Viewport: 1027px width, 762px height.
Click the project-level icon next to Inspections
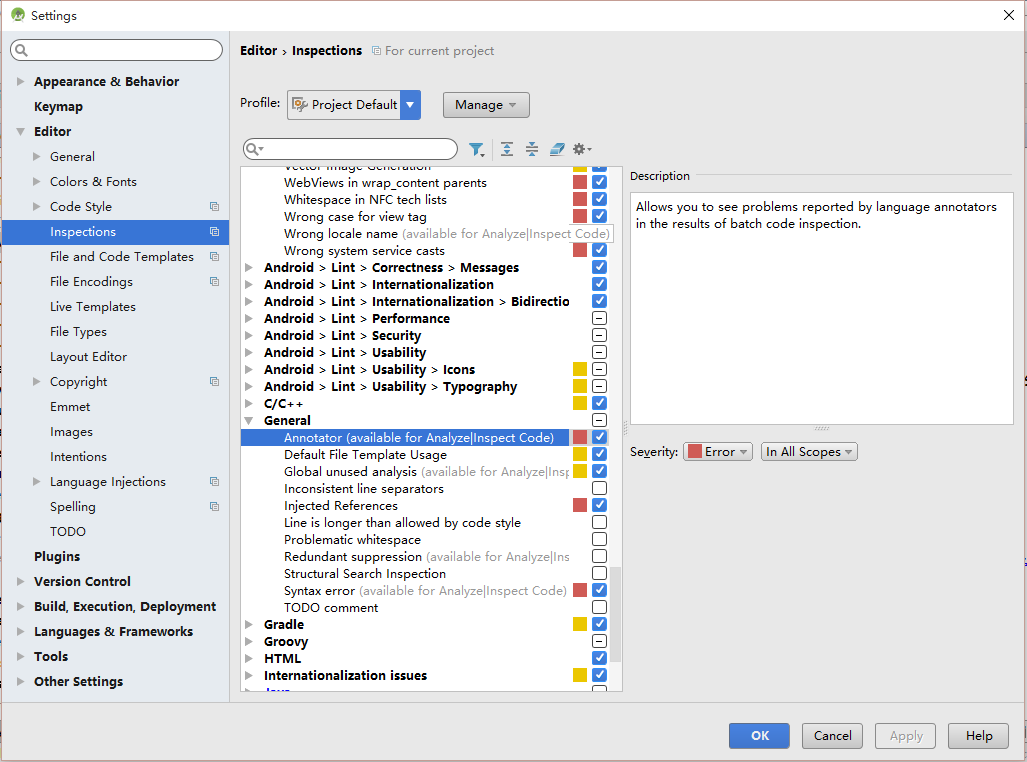(214, 231)
